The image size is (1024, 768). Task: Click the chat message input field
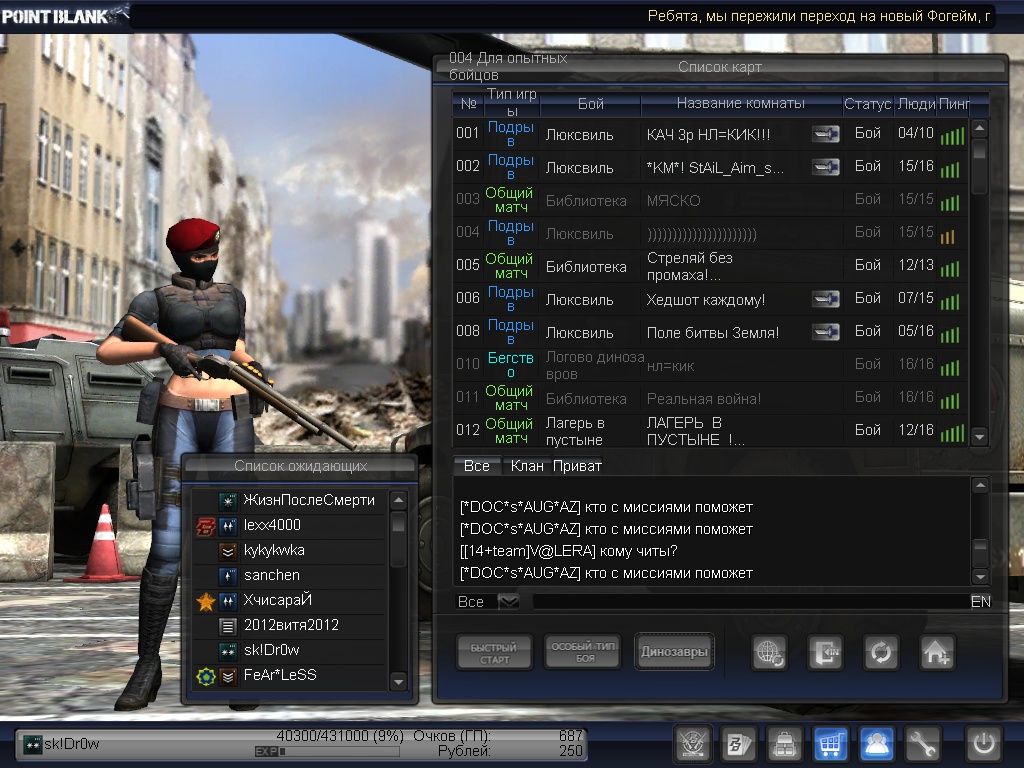click(x=750, y=601)
